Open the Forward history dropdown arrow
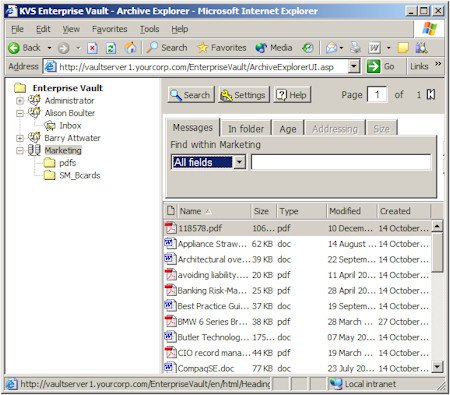 (78, 48)
